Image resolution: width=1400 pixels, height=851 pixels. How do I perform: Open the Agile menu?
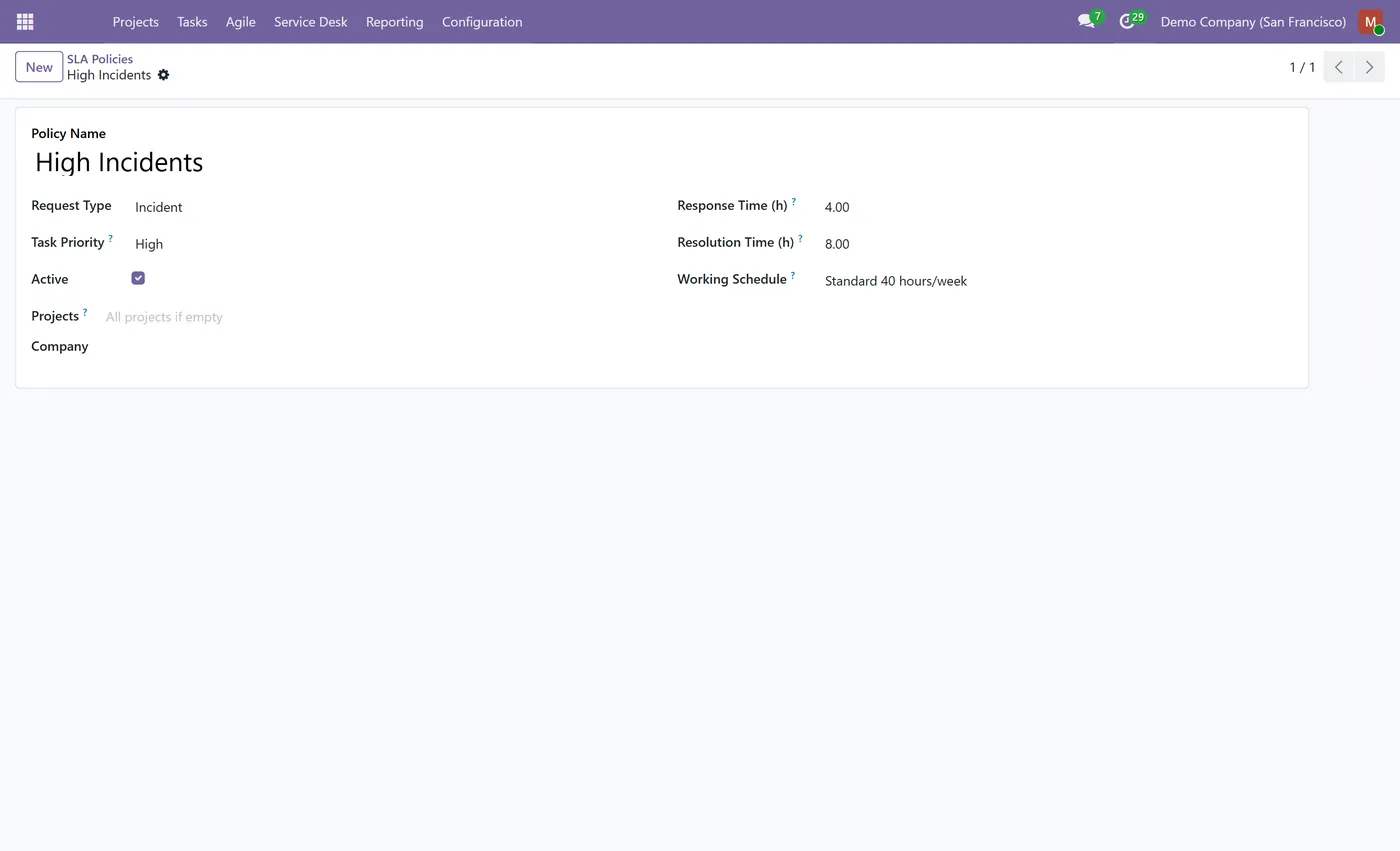(241, 21)
